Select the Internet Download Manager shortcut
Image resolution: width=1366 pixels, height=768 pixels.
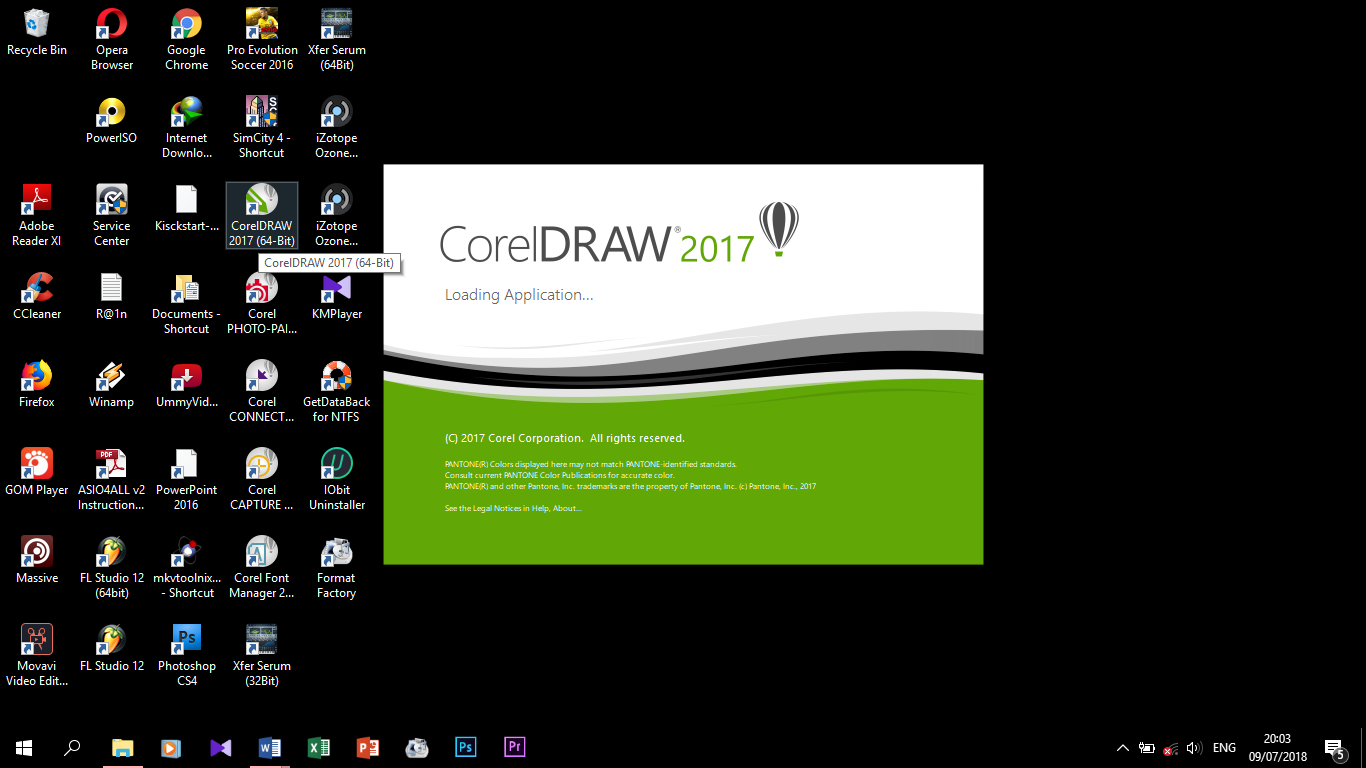click(x=187, y=128)
